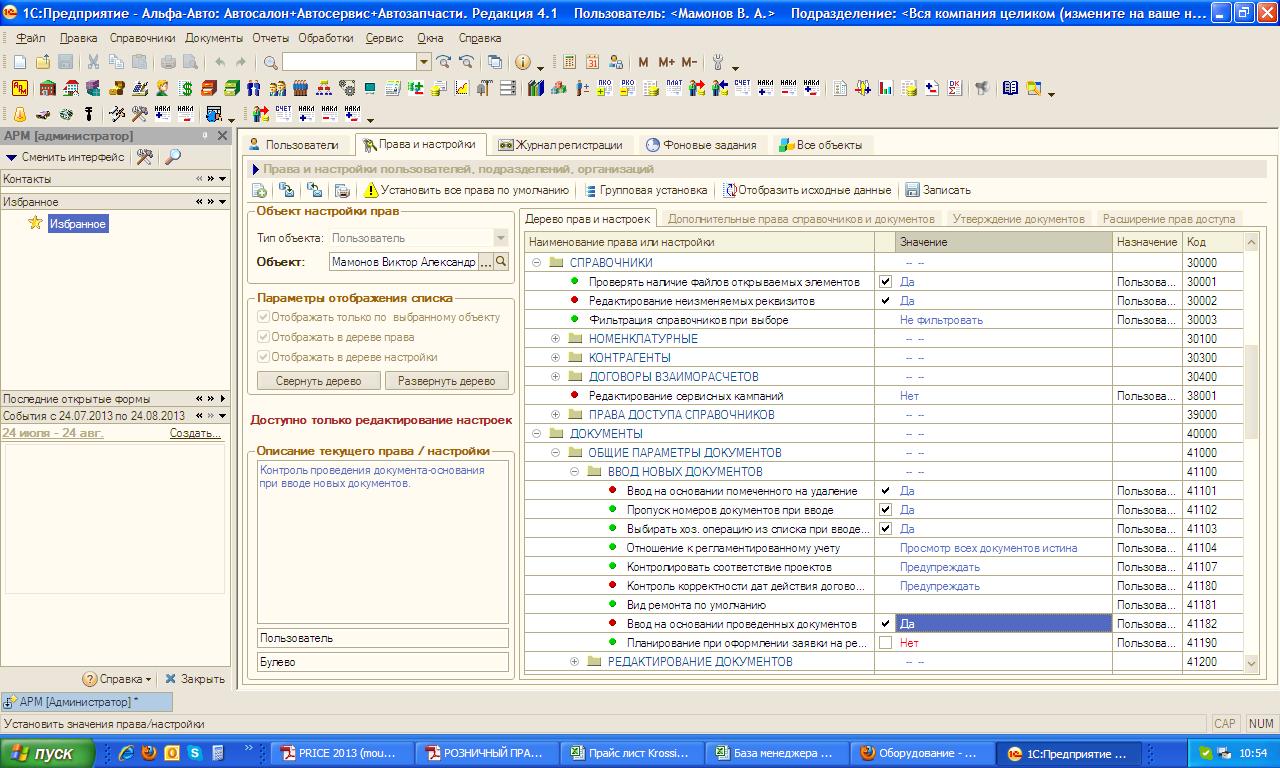Viewport: 1280px width, 768px height.
Task: Click the M- memory button
Action: click(689, 62)
